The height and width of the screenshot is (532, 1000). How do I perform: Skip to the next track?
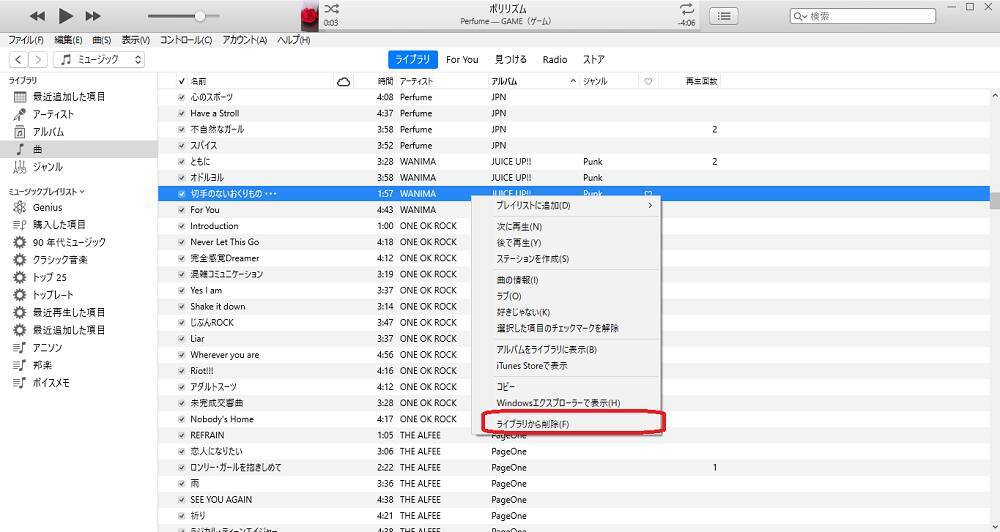(93, 16)
